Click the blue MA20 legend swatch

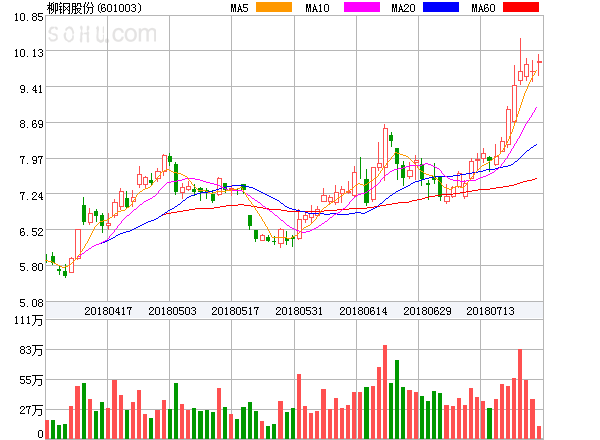(x=440, y=8)
